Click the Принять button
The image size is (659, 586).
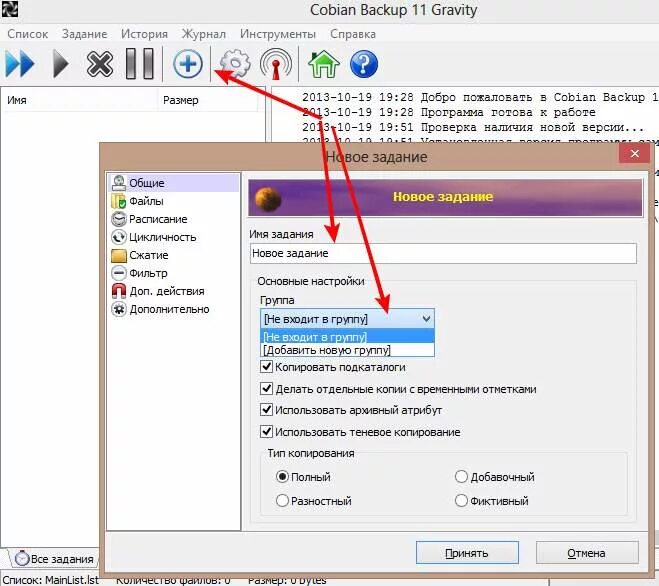tap(467, 553)
